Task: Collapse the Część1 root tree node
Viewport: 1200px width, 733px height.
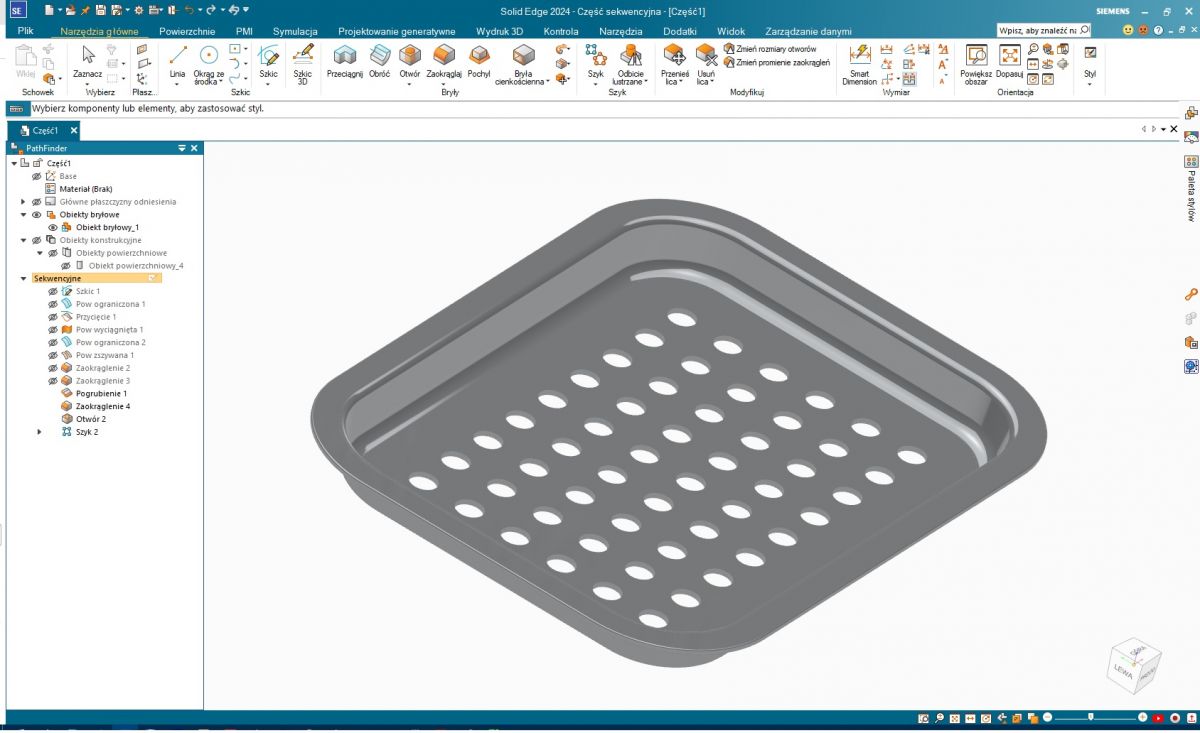Action: (x=14, y=163)
